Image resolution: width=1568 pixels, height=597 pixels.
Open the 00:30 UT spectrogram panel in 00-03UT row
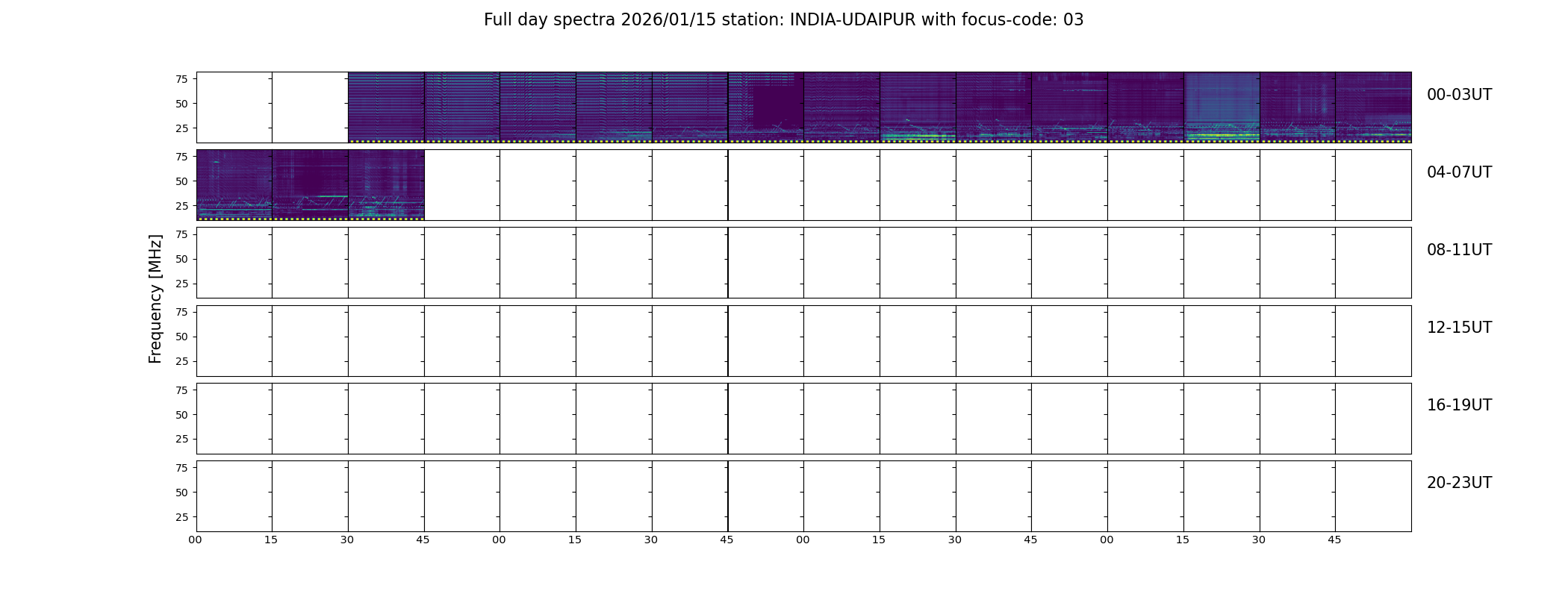click(386, 107)
